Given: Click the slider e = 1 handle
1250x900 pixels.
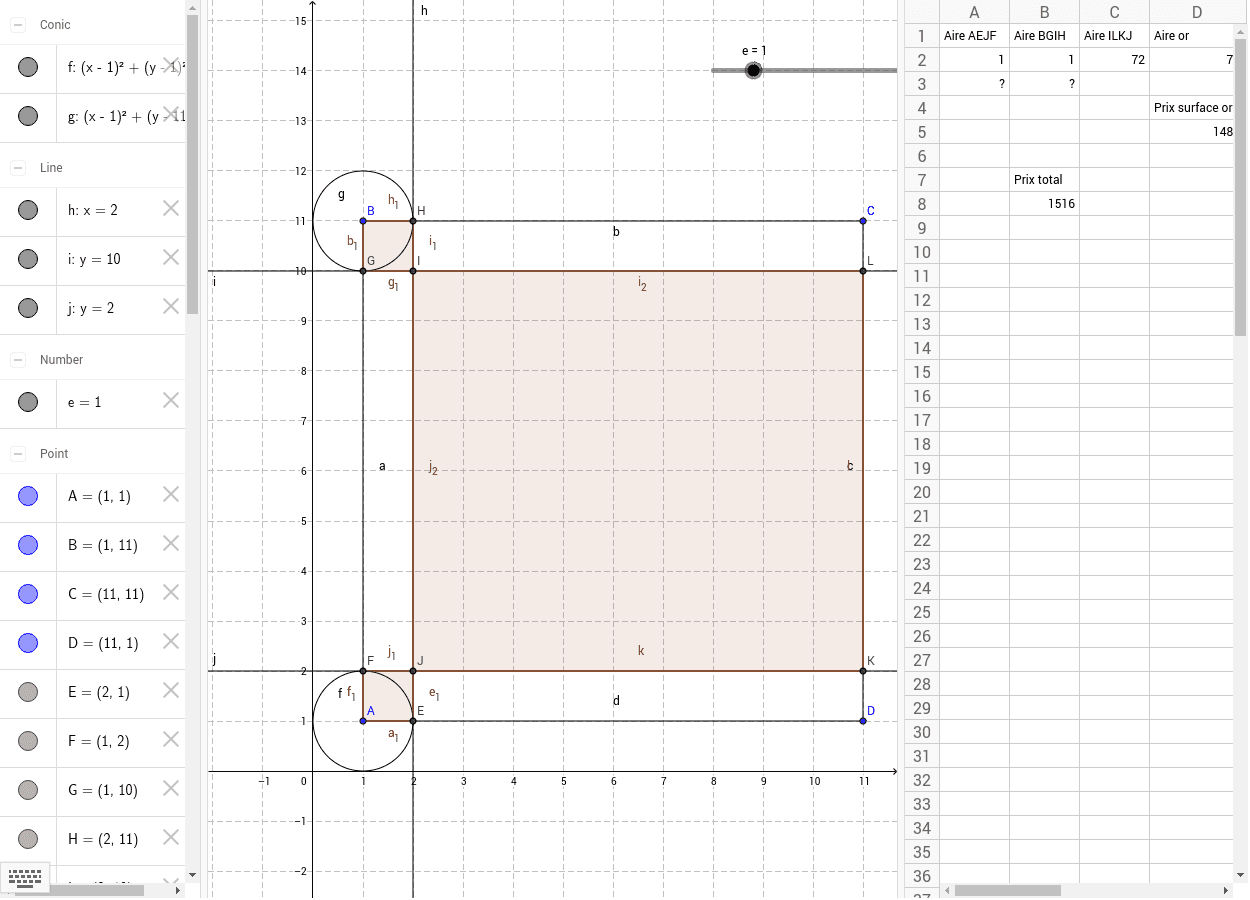Looking at the screenshot, I should coord(753,70).
